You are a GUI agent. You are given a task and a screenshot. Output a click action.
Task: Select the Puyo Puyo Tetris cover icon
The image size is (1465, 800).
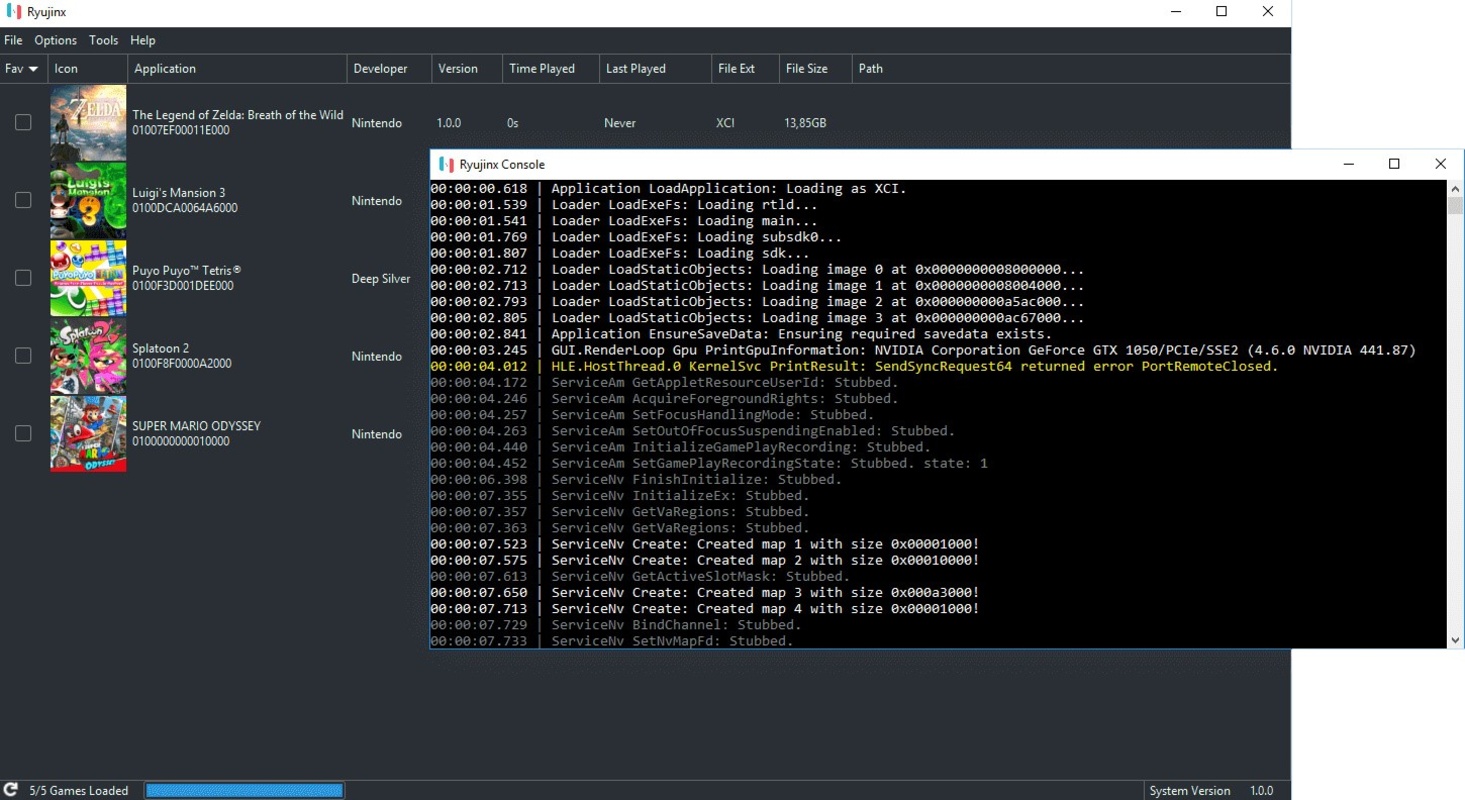[x=88, y=278]
